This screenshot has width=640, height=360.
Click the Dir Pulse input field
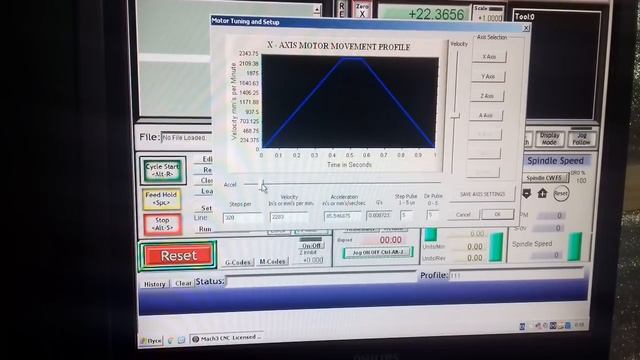432,214
